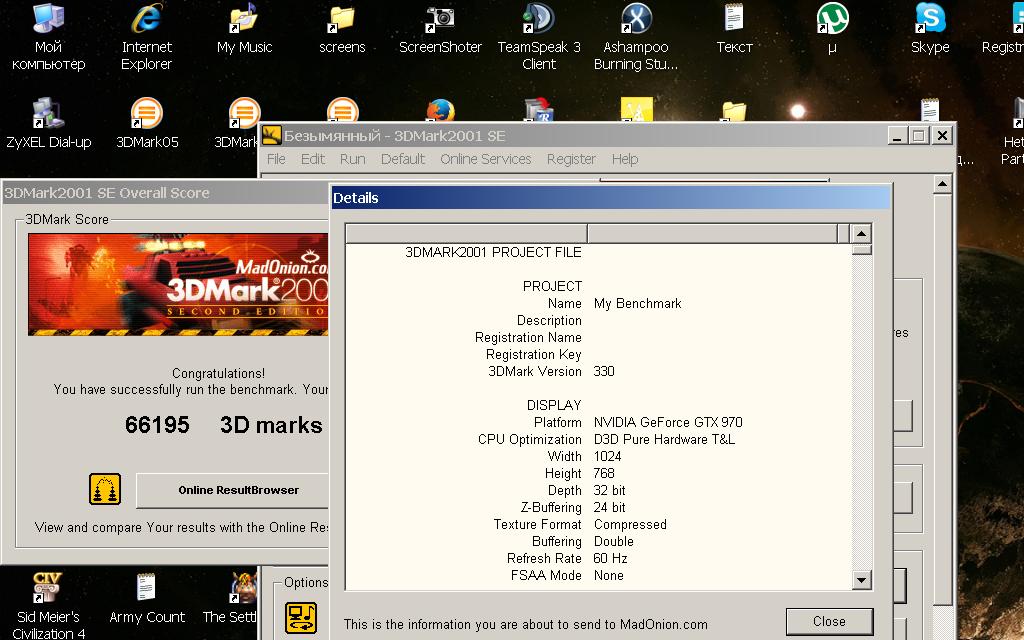The width and height of the screenshot is (1024, 640).
Task: Open the Help menu
Action: pyautogui.click(x=624, y=159)
